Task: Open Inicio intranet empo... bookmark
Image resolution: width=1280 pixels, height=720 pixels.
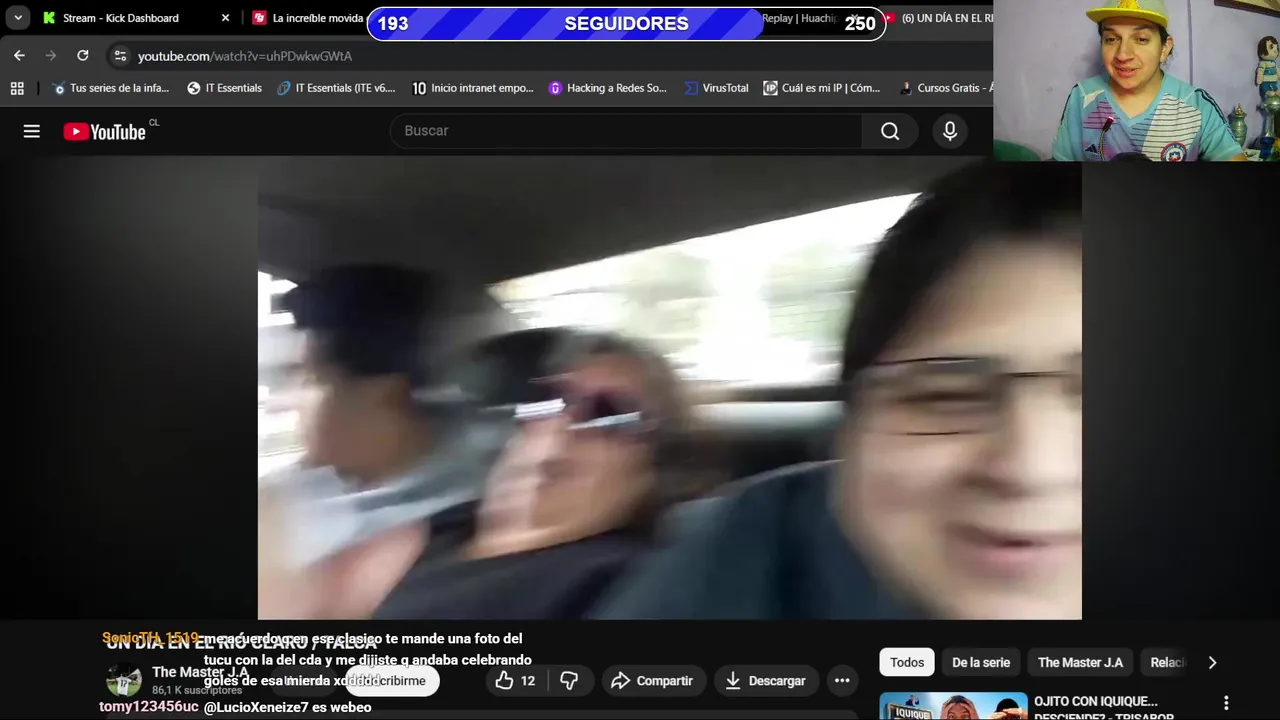Action: coord(473,88)
